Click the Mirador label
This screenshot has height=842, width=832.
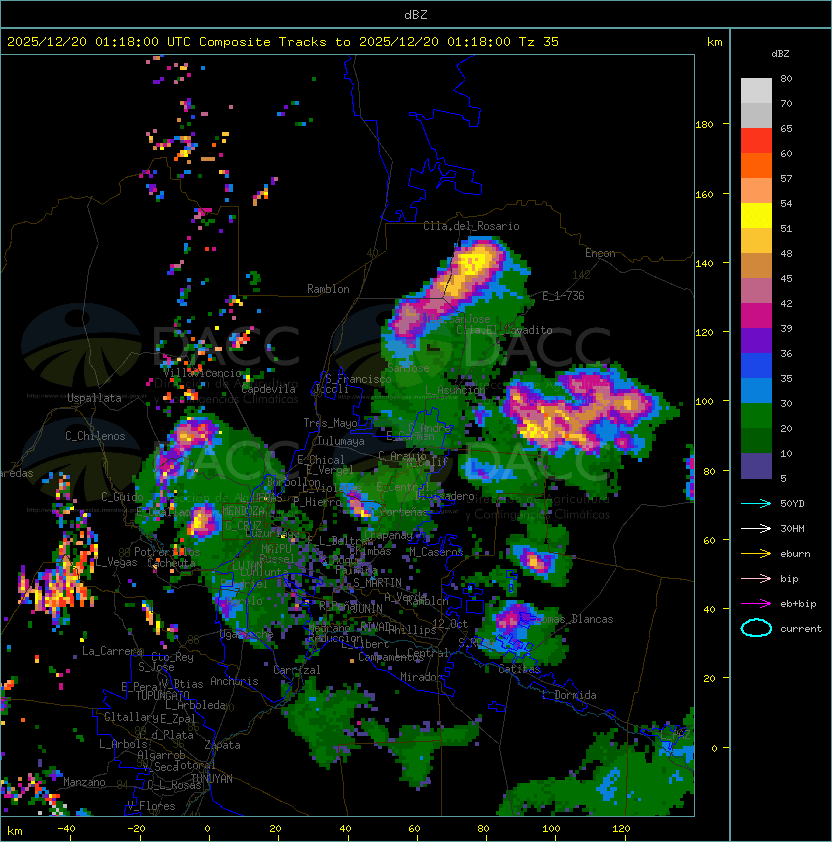pyautogui.click(x=422, y=677)
